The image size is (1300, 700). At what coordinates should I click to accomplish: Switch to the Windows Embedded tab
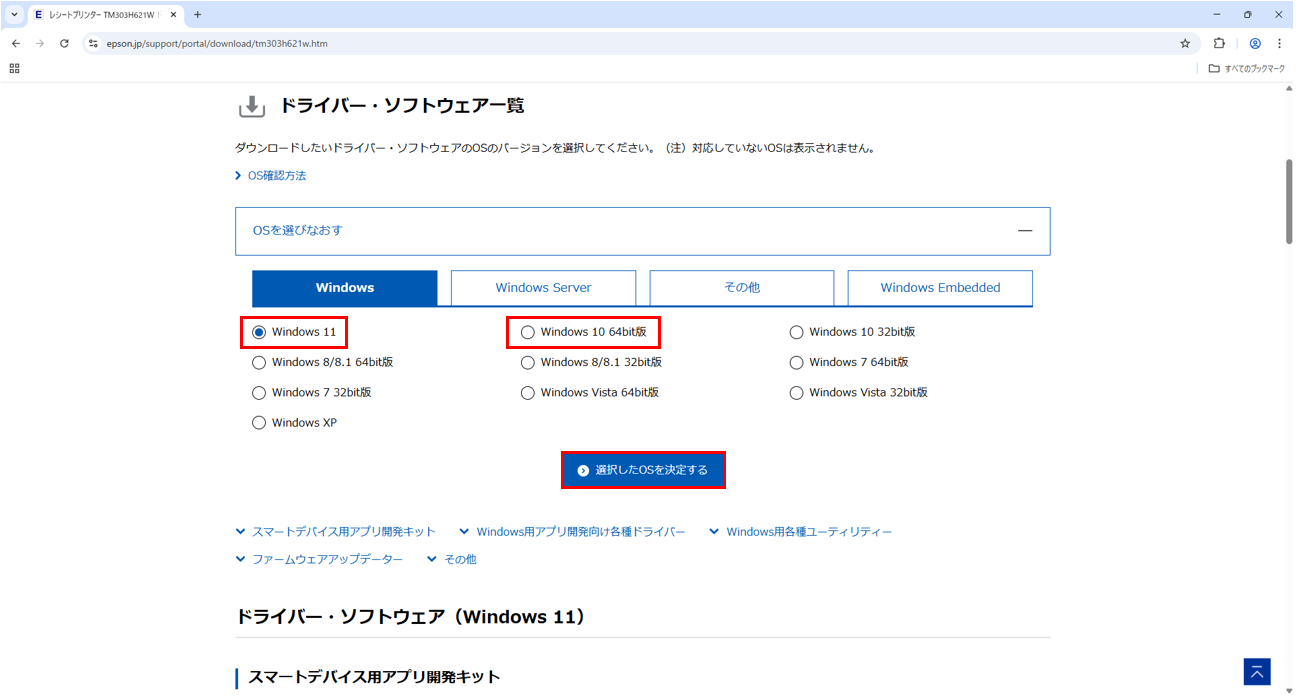(x=940, y=288)
